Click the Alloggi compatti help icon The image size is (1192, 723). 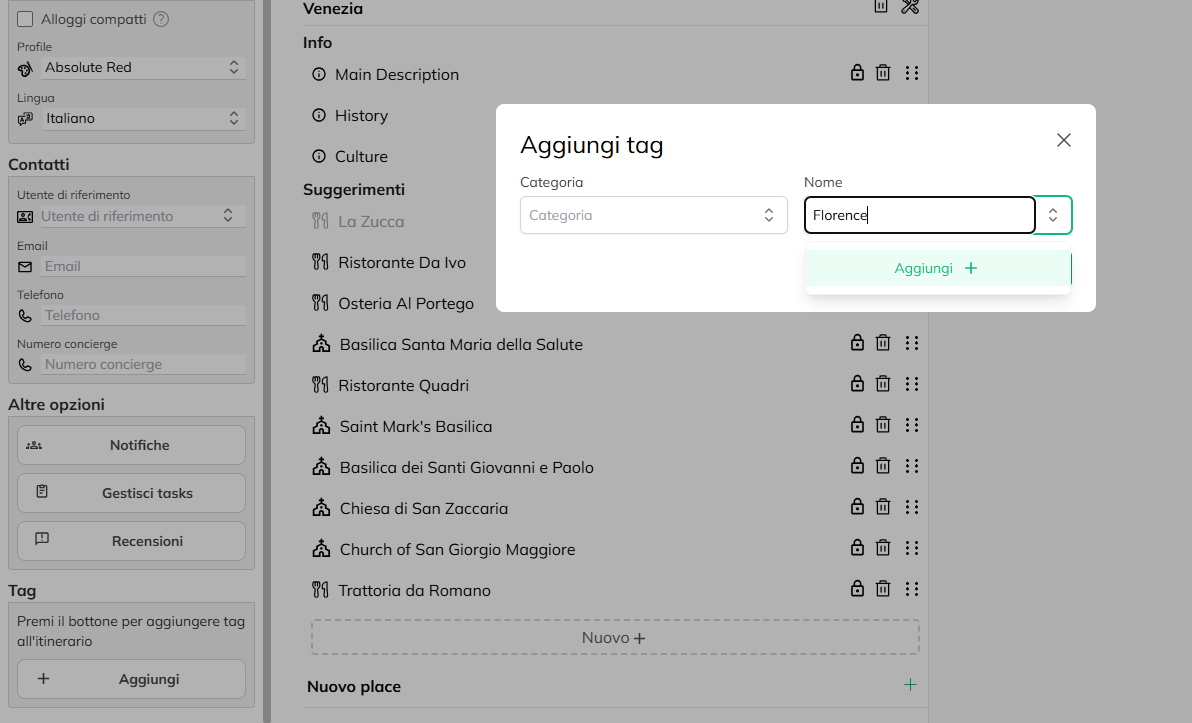coord(161,19)
